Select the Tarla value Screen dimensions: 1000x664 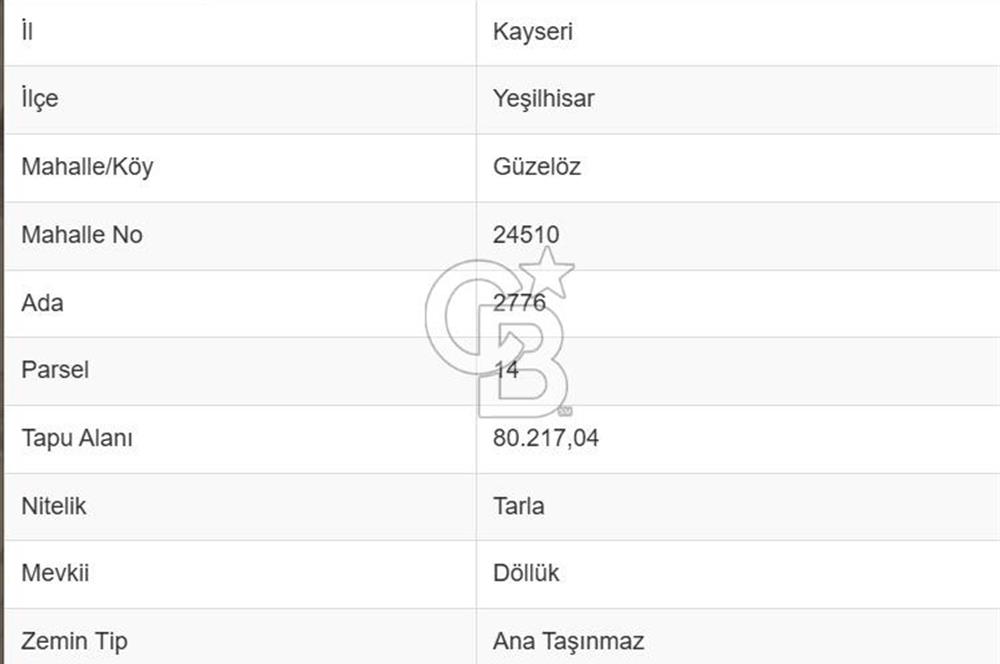coord(518,506)
